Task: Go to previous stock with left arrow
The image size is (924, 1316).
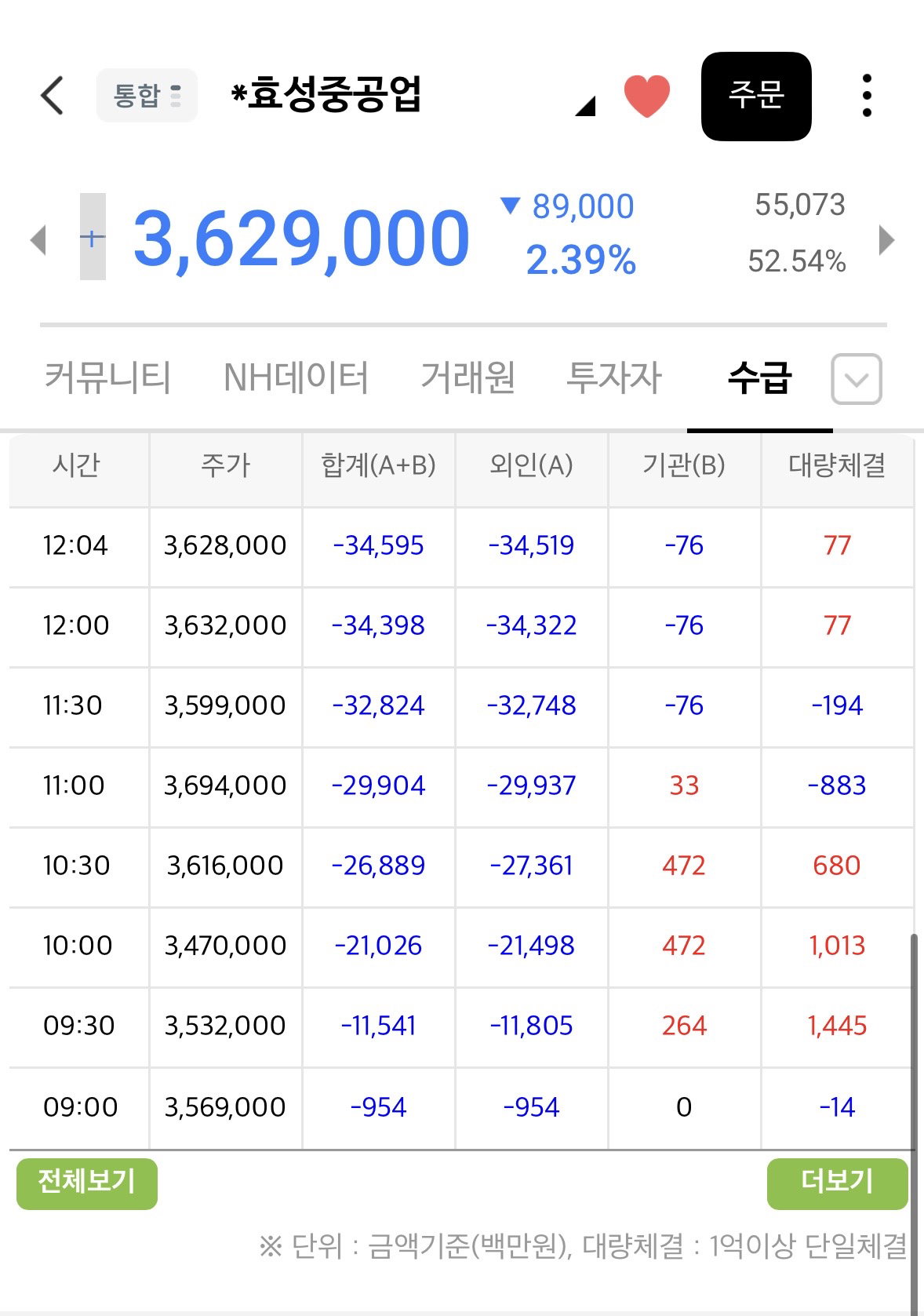Action: pos(38,240)
